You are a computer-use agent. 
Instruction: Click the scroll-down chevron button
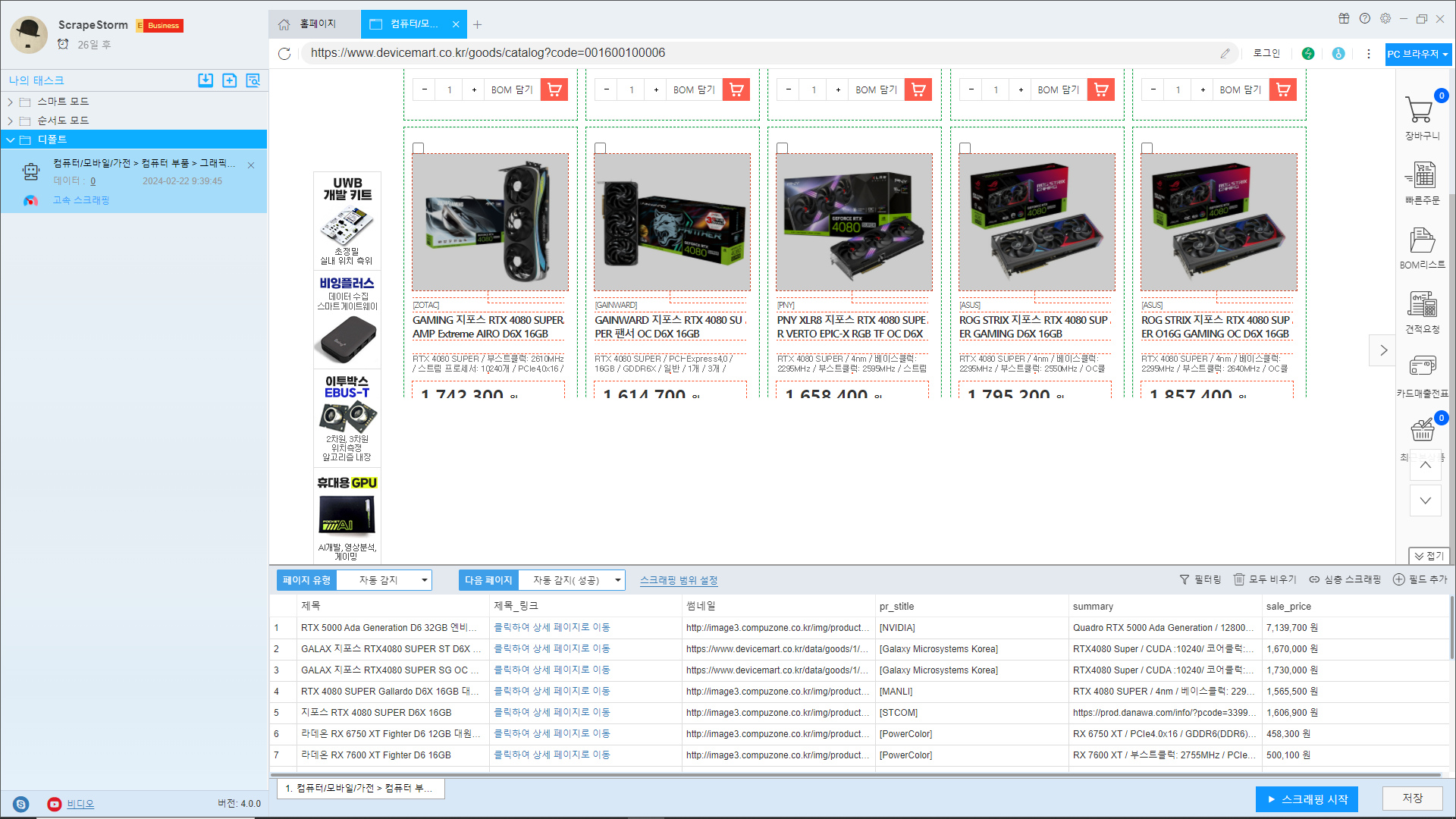click(1426, 500)
